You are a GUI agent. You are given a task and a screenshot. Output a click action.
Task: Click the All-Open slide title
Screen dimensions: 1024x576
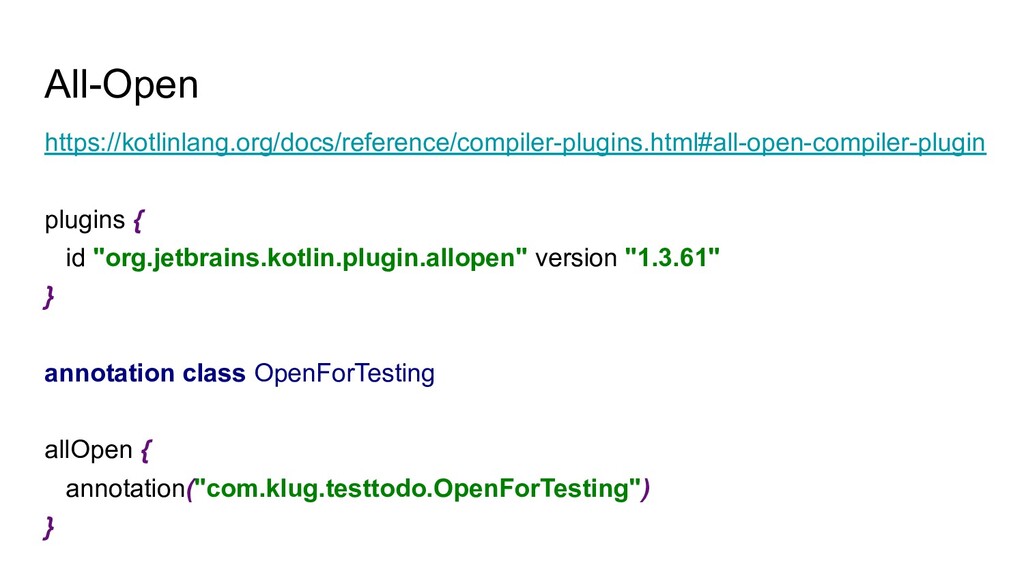click(x=121, y=86)
